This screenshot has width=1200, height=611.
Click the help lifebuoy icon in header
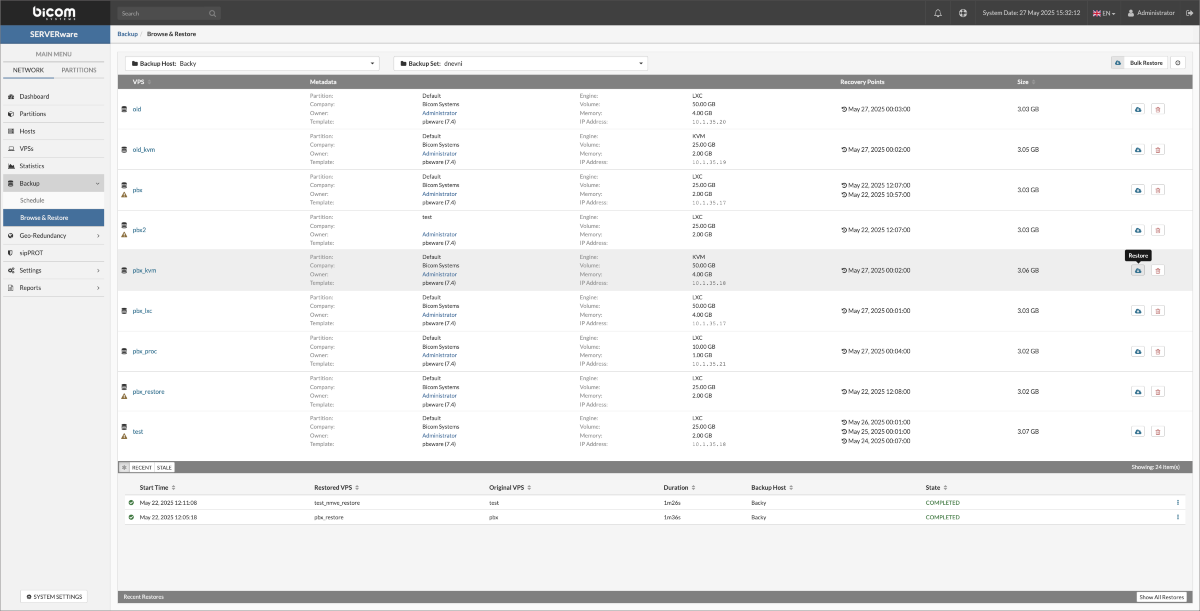963,13
